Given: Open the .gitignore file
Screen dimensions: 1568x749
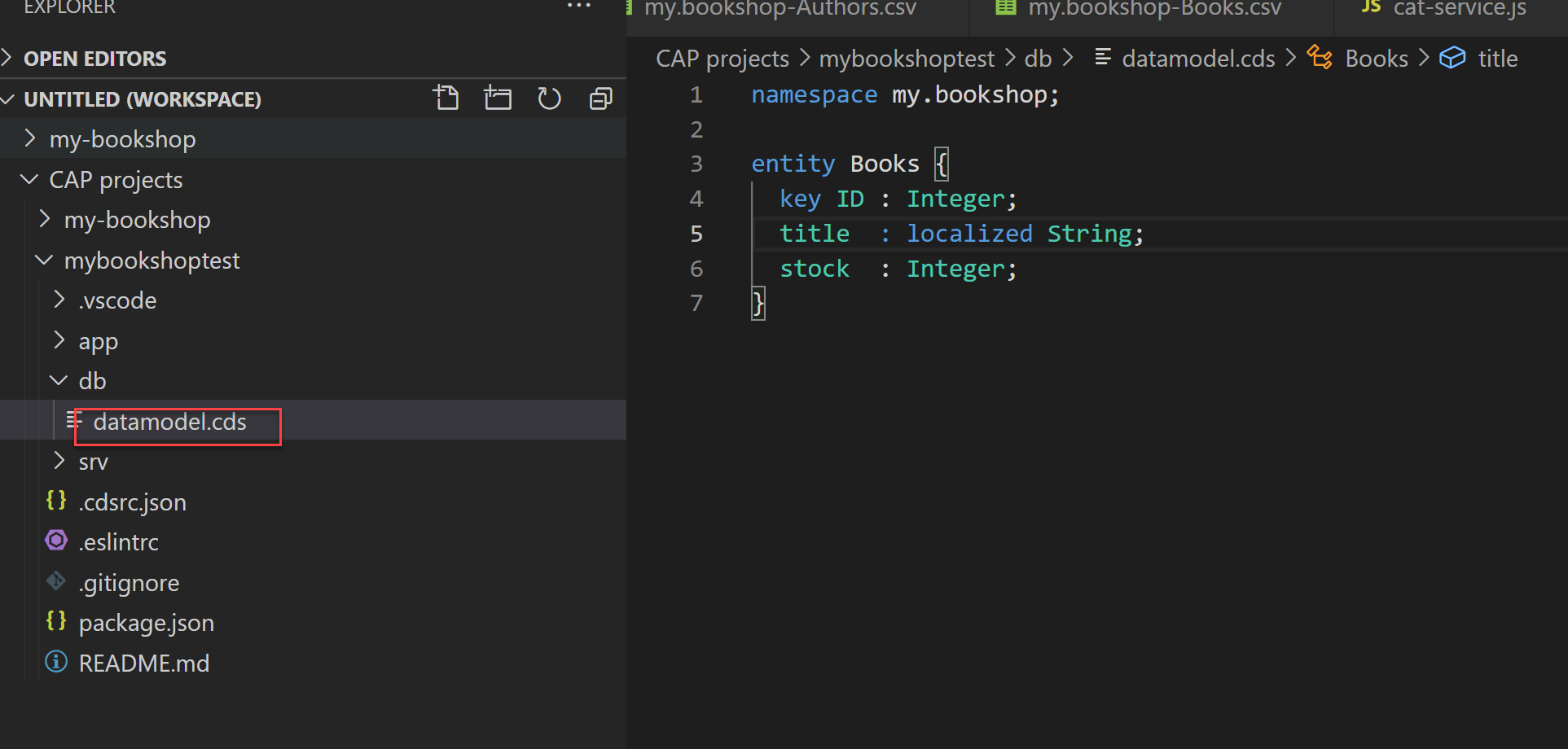Looking at the screenshot, I should tap(129, 583).
